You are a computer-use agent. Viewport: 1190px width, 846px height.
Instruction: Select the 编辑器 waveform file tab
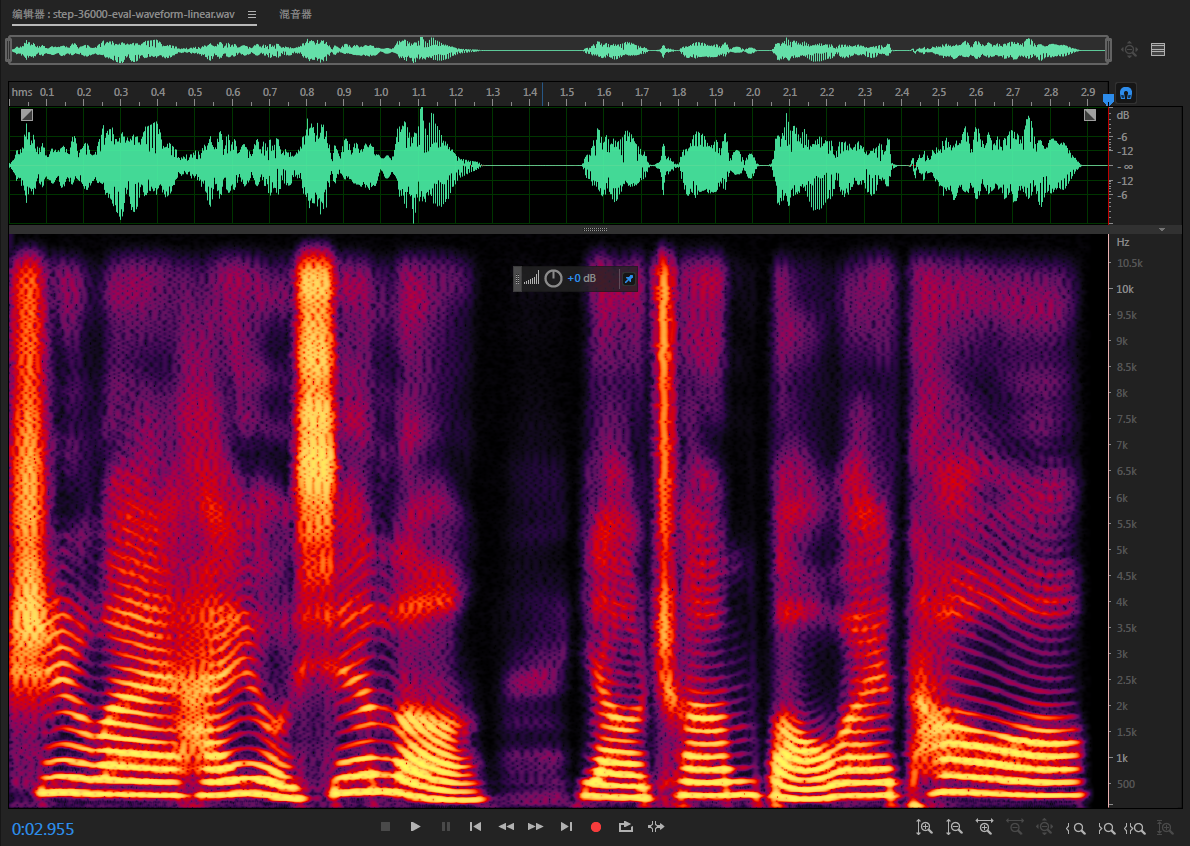click(124, 14)
